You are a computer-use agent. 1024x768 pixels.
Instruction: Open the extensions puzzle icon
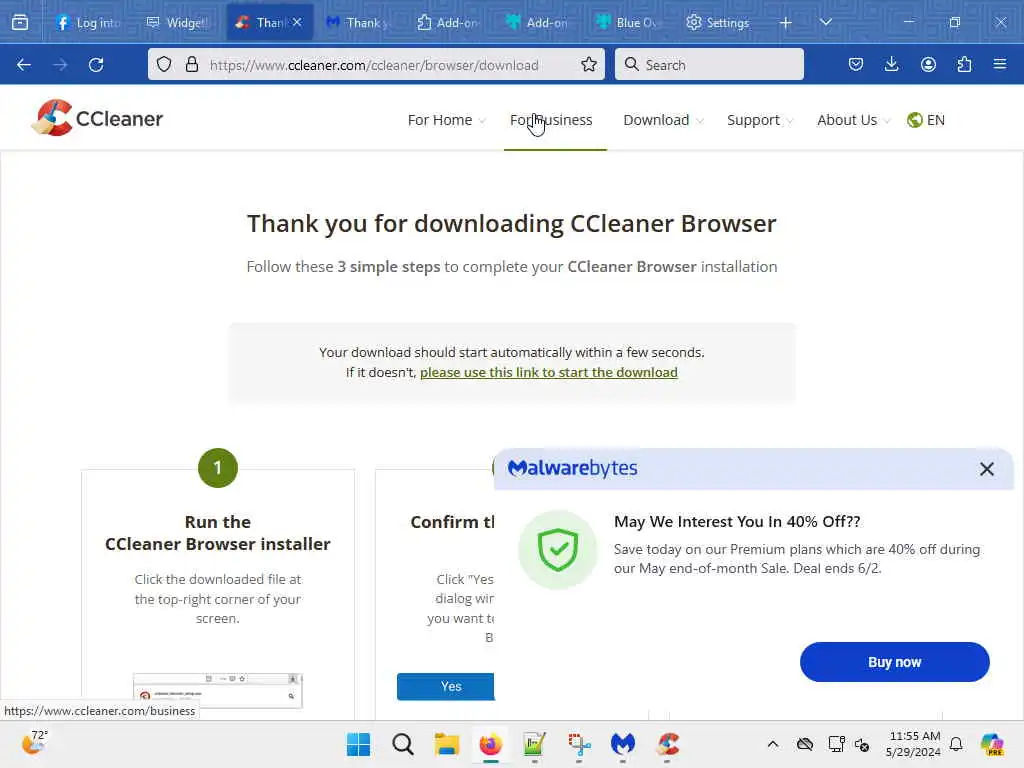(964, 64)
